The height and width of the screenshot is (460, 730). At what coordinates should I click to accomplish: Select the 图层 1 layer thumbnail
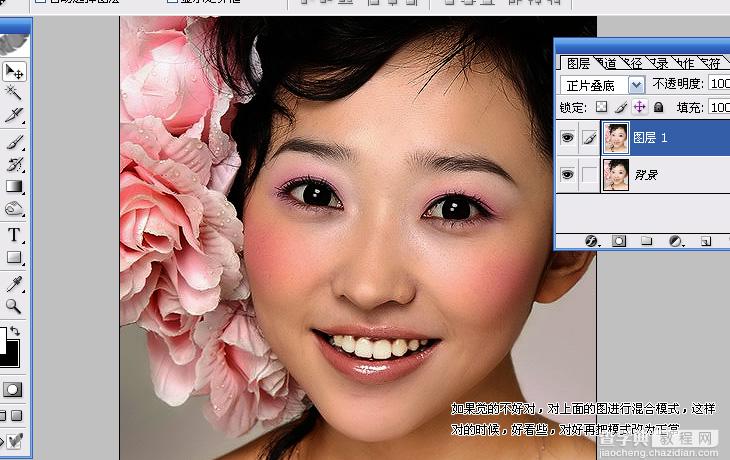pos(615,138)
